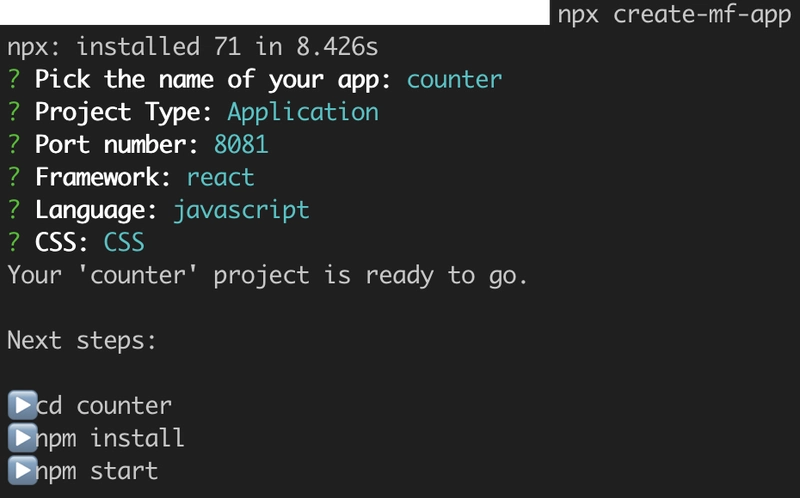Click the language answer 'javascript'

click(x=241, y=210)
